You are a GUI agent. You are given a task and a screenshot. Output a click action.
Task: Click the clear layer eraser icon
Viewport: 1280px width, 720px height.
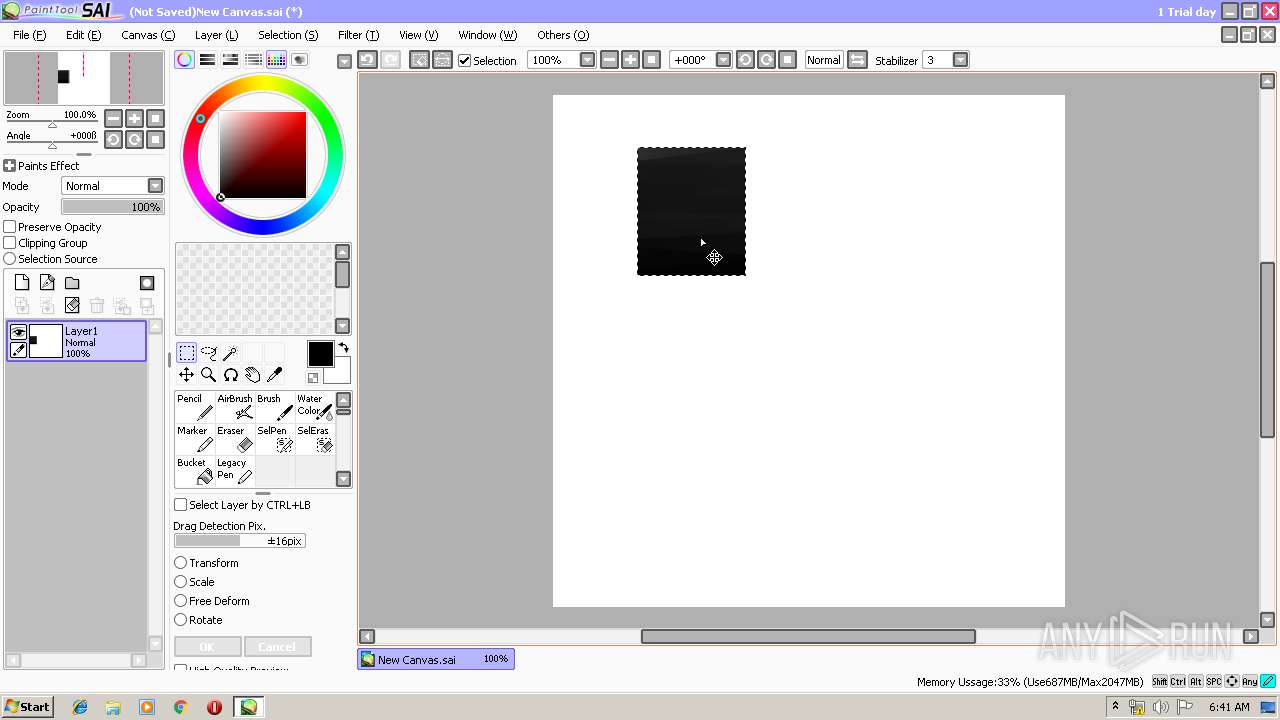coord(72,306)
